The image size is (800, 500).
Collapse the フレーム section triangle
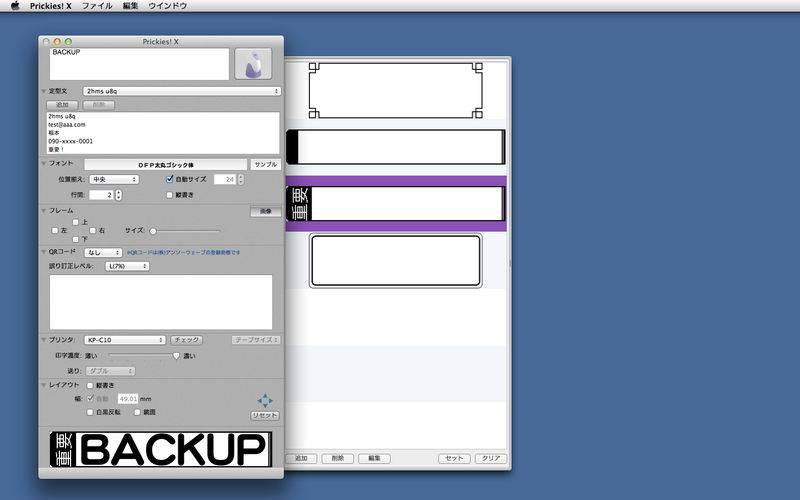(44, 211)
